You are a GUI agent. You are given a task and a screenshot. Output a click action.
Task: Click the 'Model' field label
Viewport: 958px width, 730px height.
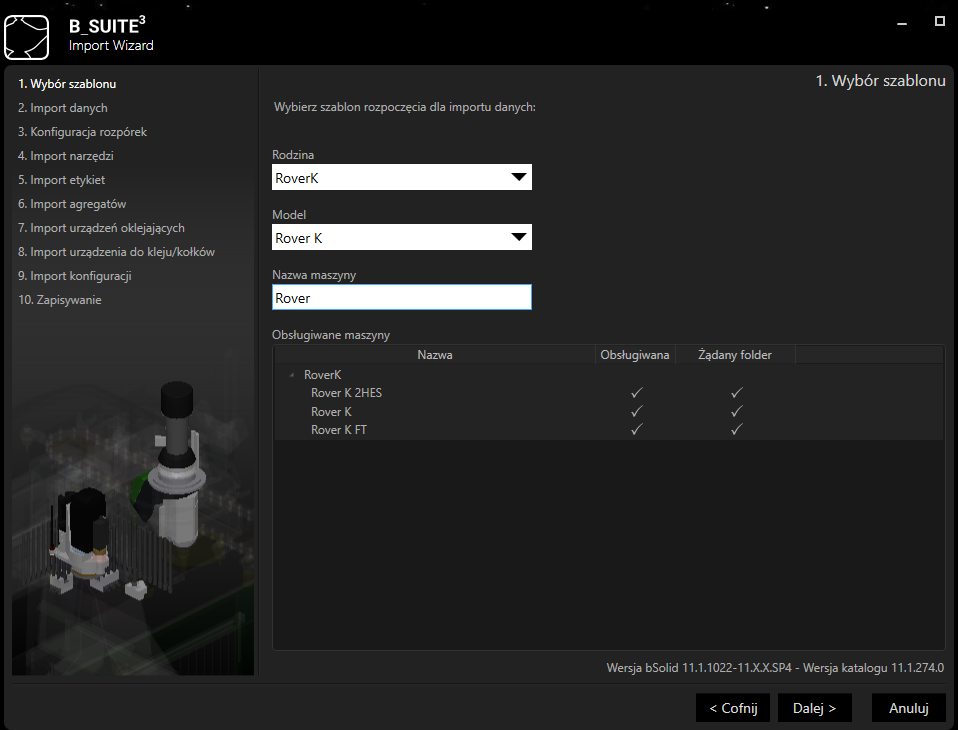pyautogui.click(x=289, y=214)
